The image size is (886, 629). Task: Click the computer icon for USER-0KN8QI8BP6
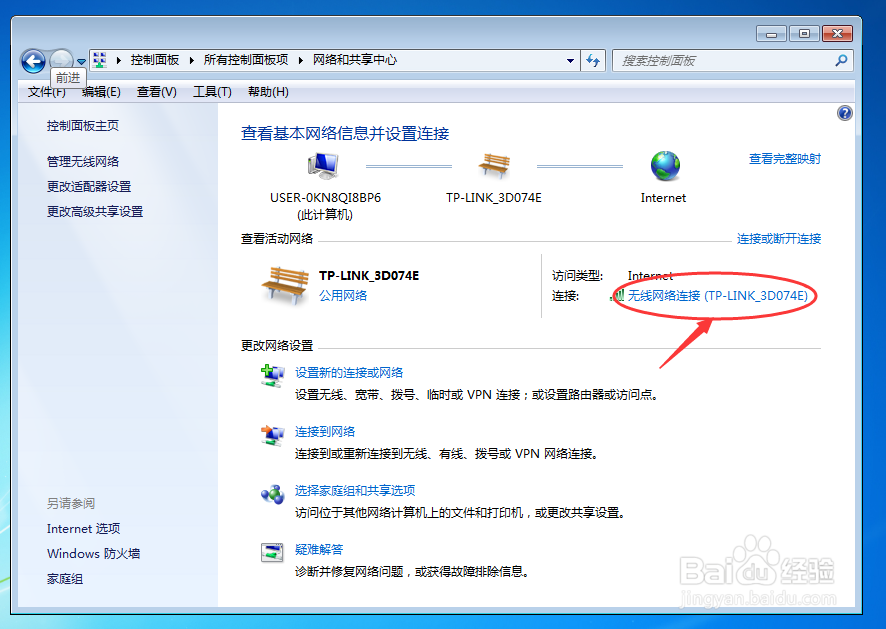coord(323,166)
